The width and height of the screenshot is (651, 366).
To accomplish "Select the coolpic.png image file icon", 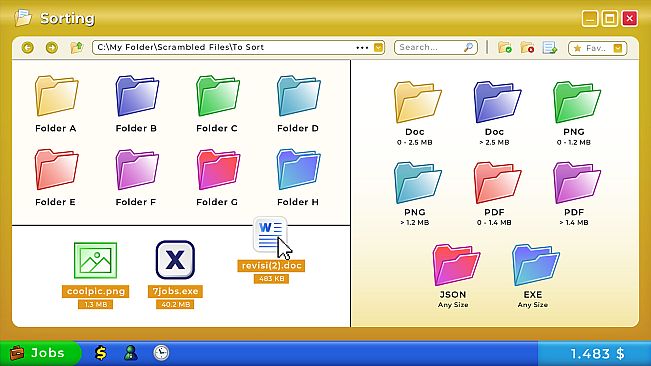I will pos(95,261).
